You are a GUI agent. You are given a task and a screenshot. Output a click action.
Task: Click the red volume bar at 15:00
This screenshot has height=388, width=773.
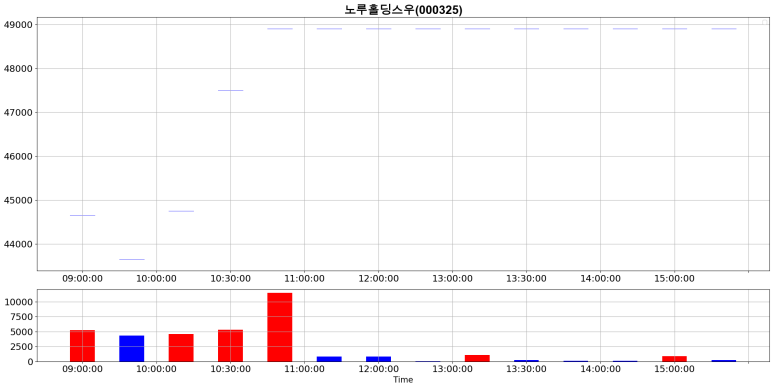(x=674, y=358)
